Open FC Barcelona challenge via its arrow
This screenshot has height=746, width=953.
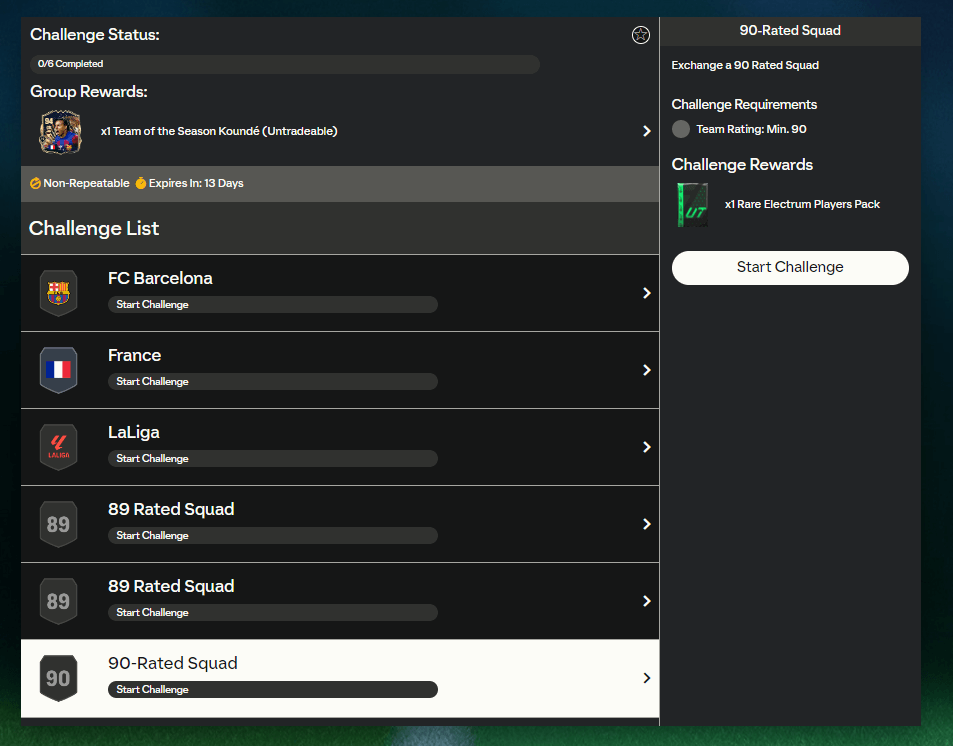coord(647,293)
